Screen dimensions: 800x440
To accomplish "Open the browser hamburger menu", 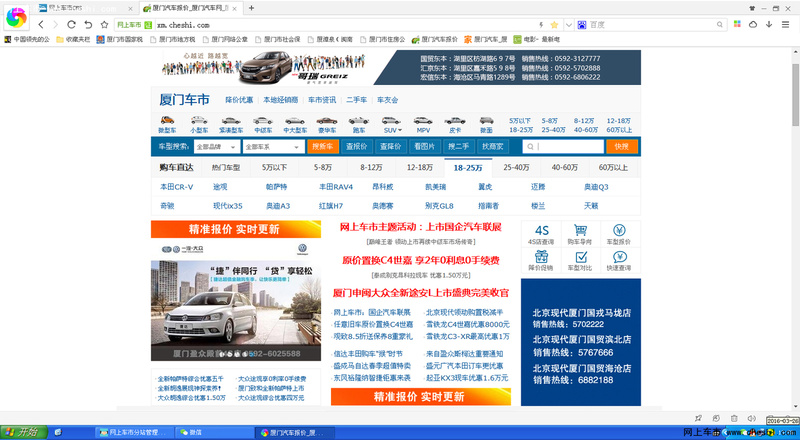I will (785, 25).
